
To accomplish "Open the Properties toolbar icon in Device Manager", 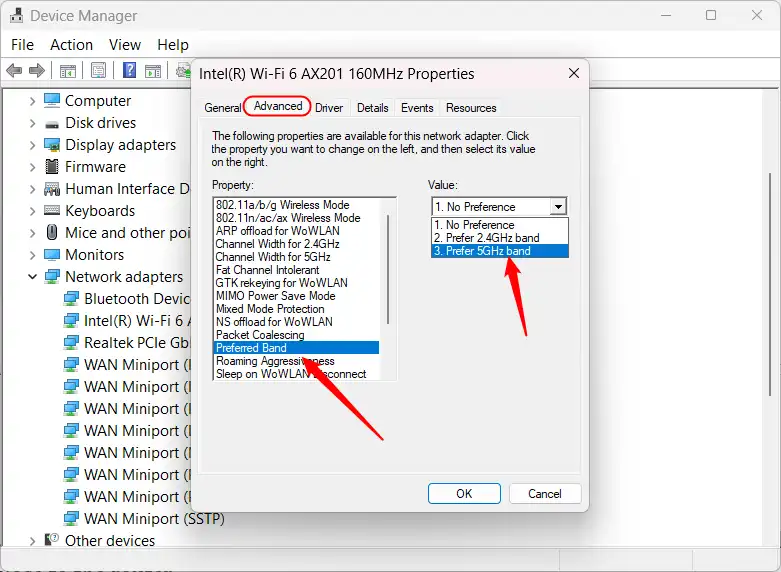I will (98, 71).
